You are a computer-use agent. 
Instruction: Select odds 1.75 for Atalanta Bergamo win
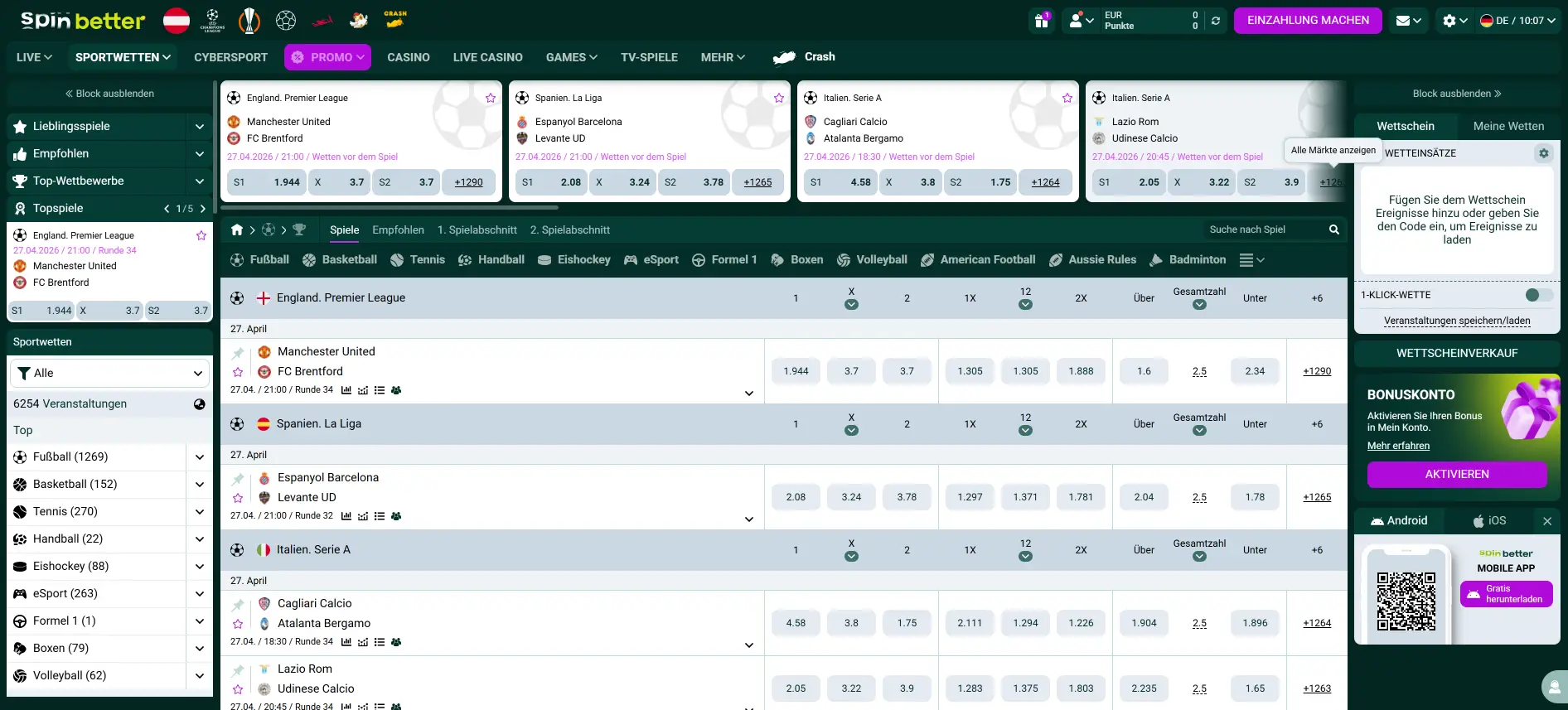907,623
